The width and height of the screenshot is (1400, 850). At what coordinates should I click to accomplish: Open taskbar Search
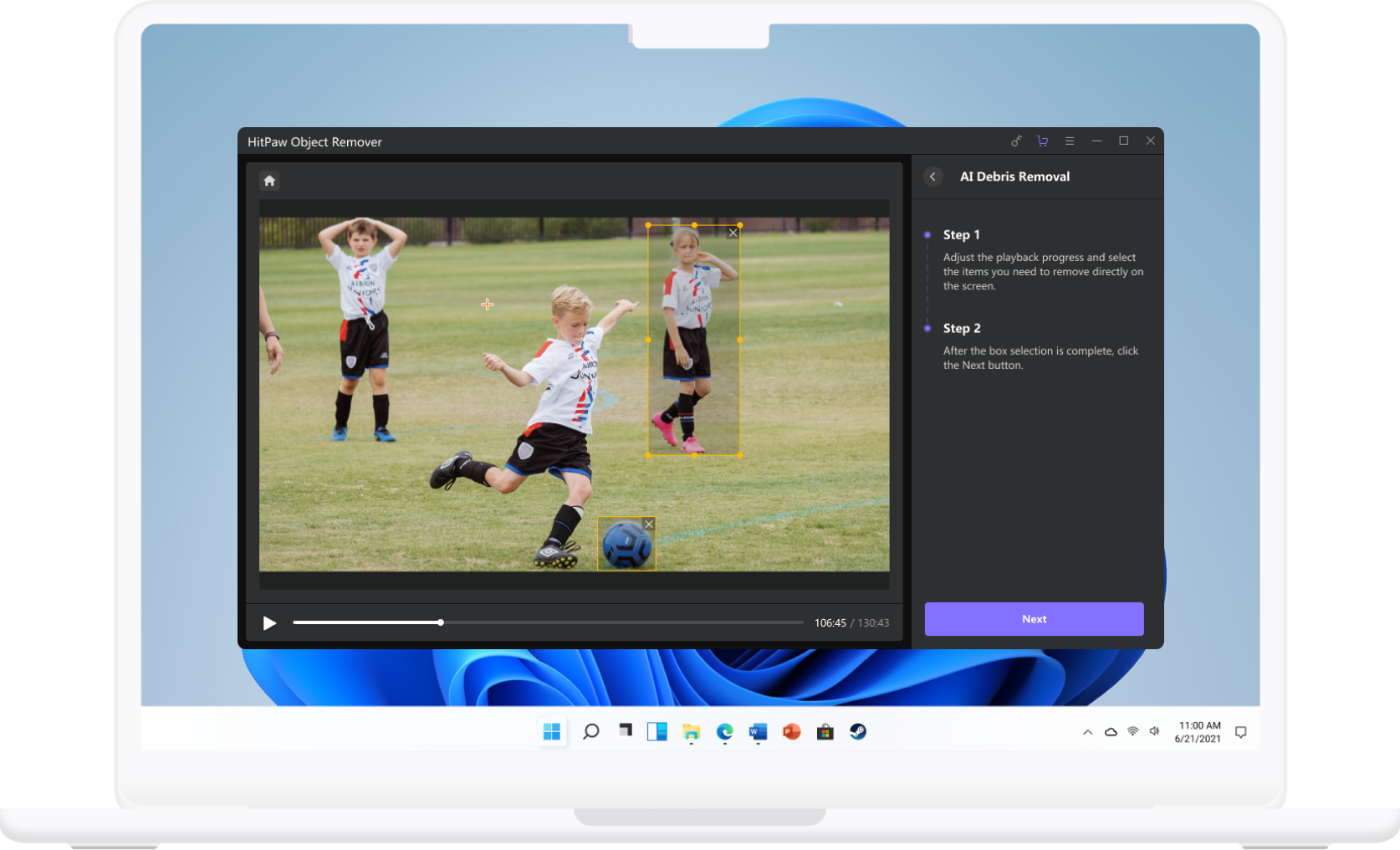click(x=590, y=732)
